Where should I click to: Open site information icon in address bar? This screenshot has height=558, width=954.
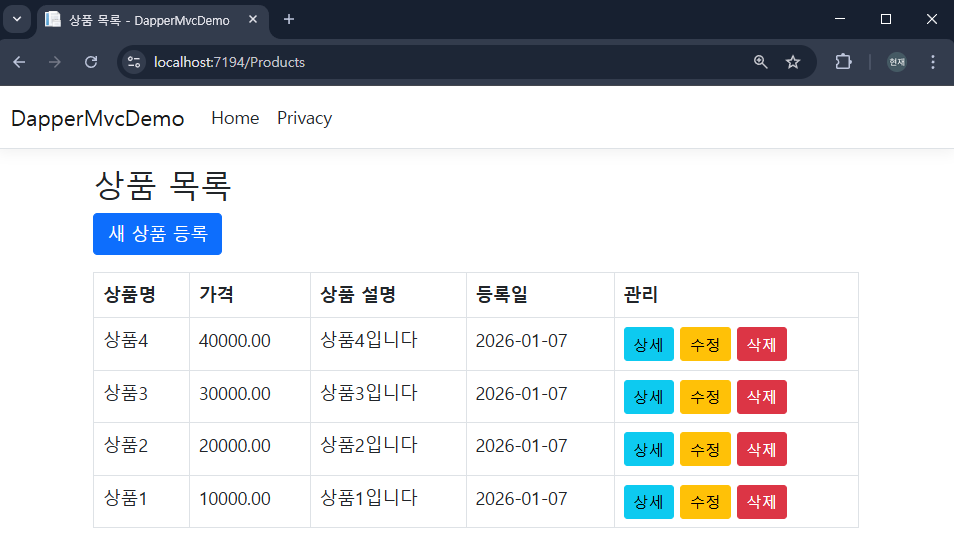[134, 62]
